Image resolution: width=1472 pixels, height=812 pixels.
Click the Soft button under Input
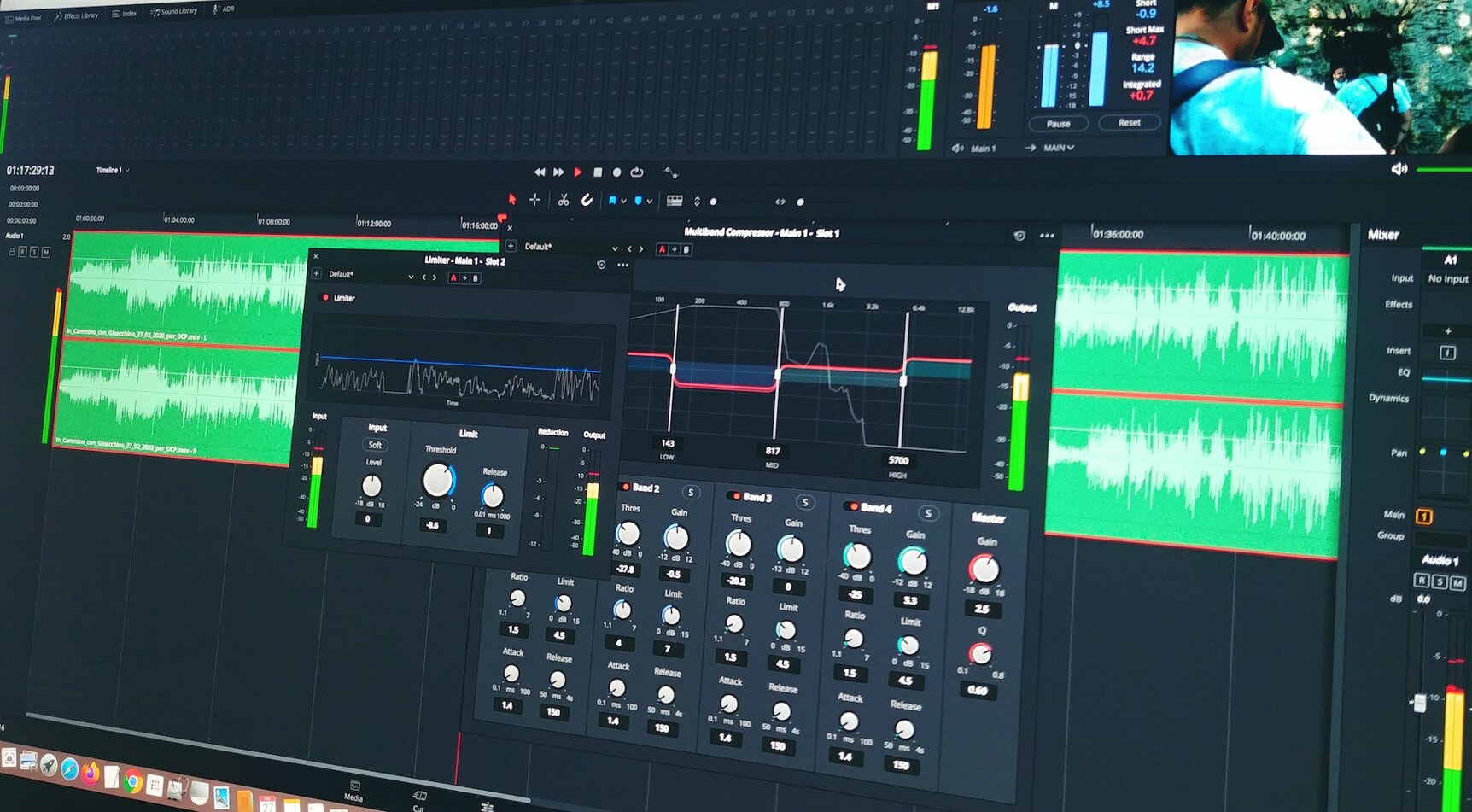click(x=375, y=445)
